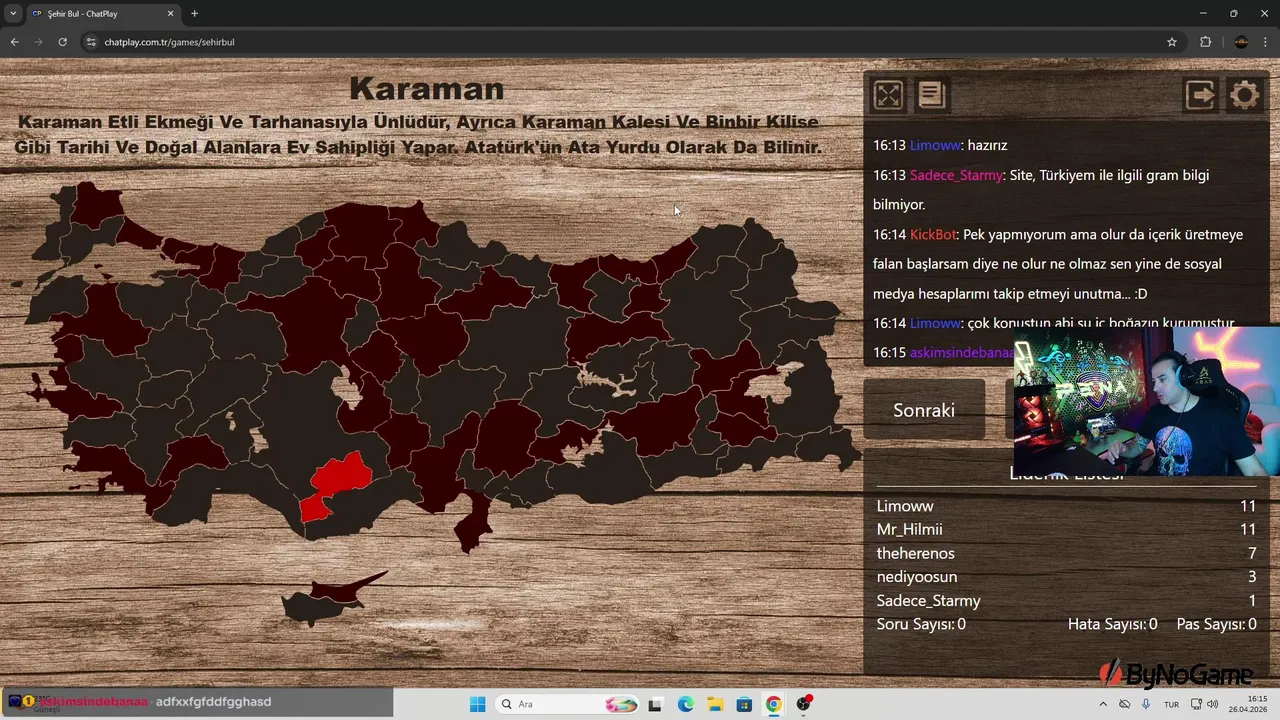1280x720 pixels.
Task: Open a new browser tab
Action: tap(194, 14)
